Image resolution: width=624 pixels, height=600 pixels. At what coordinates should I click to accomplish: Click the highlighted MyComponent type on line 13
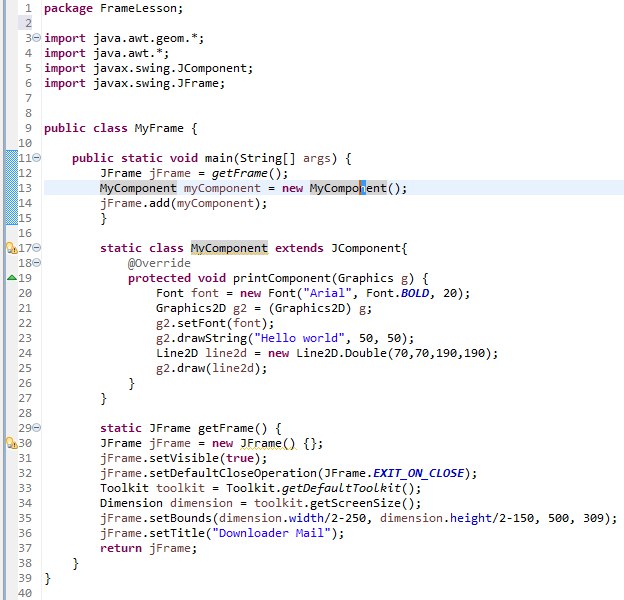click(x=138, y=188)
